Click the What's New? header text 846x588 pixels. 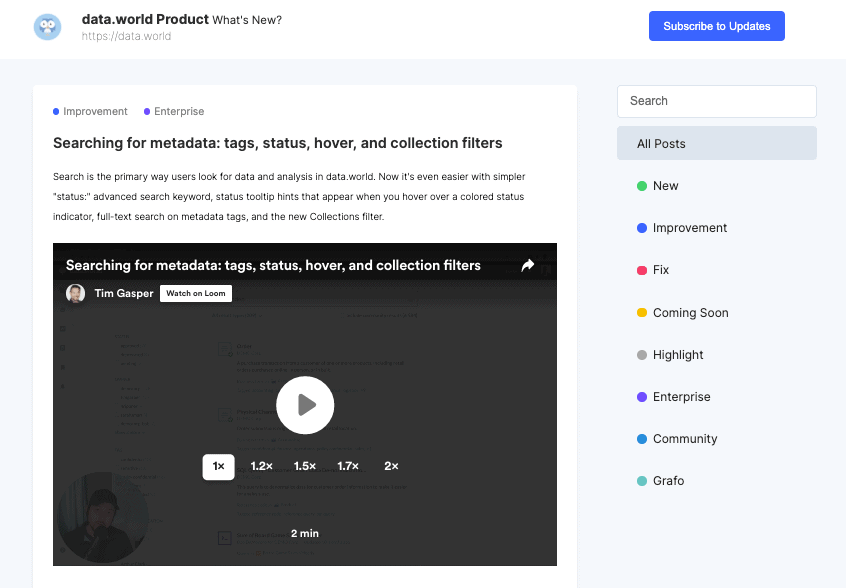click(x=247, y=20)
